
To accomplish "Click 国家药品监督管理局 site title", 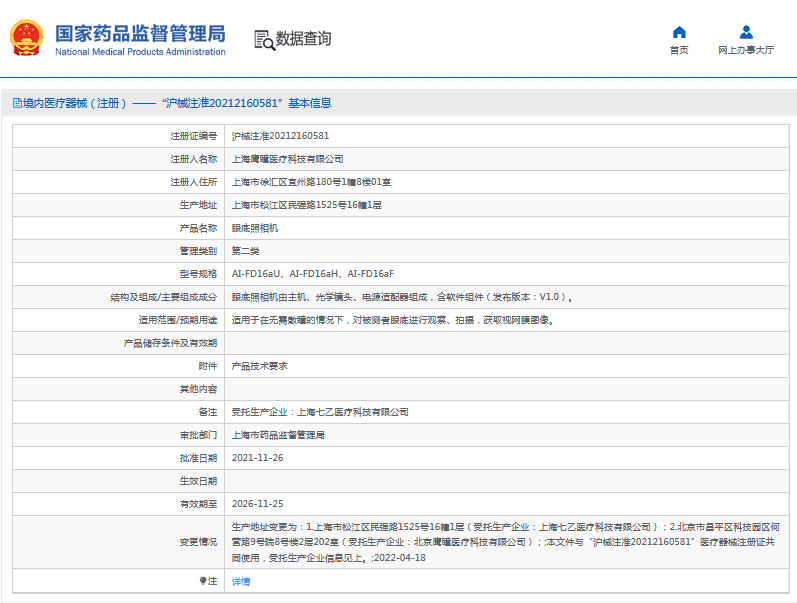I will [140, 34].
